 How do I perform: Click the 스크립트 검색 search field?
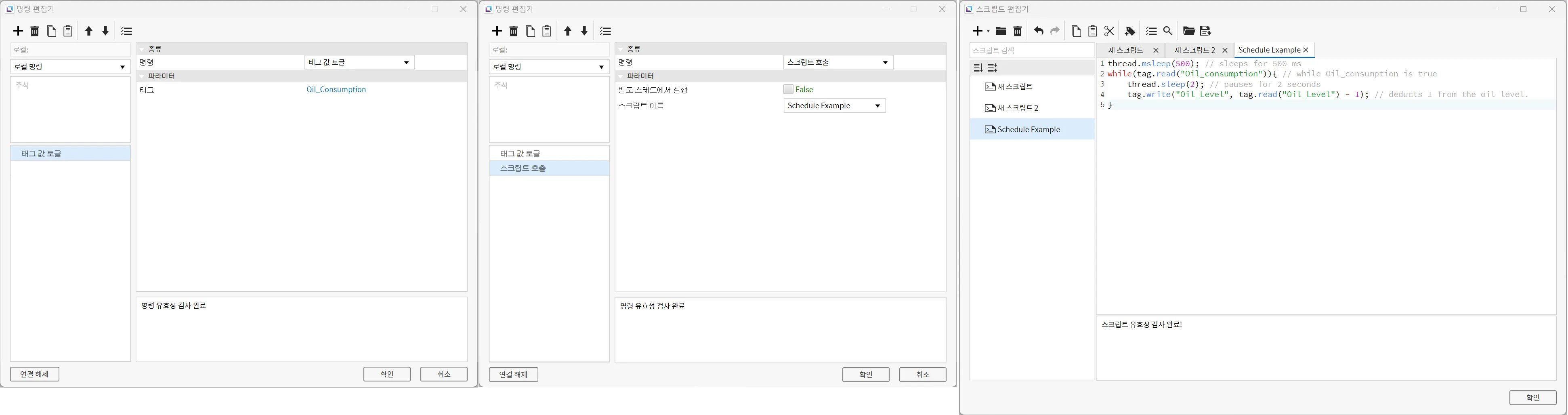tap(1031, 51)
